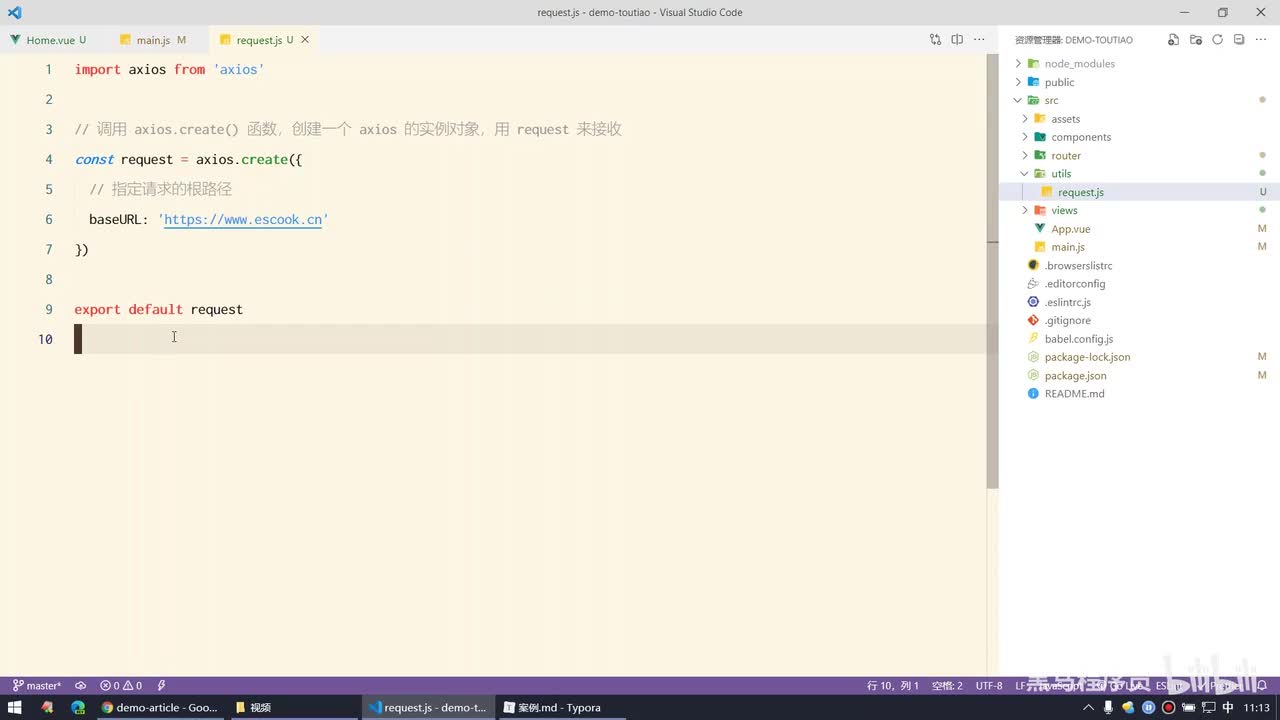
Task: Refresh the Explorer file tree
Action: coord(1217,40)
